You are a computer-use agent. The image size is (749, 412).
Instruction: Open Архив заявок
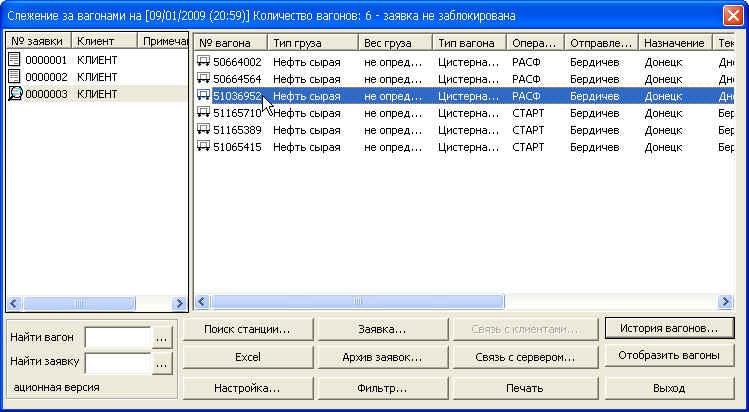point(382,357)
